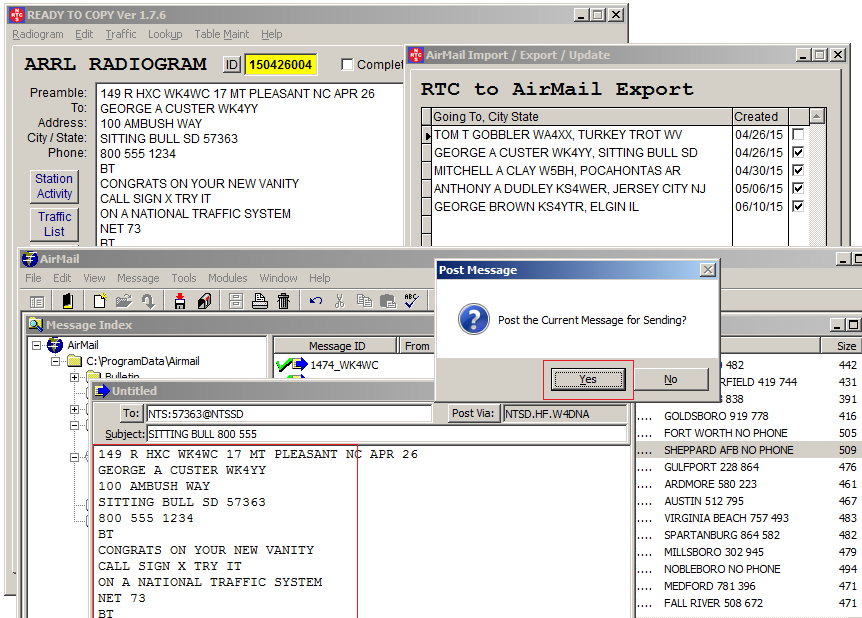The image size is (862, 618).
Task: Click the AirMail application title bar icon
Action: [30, 258]
